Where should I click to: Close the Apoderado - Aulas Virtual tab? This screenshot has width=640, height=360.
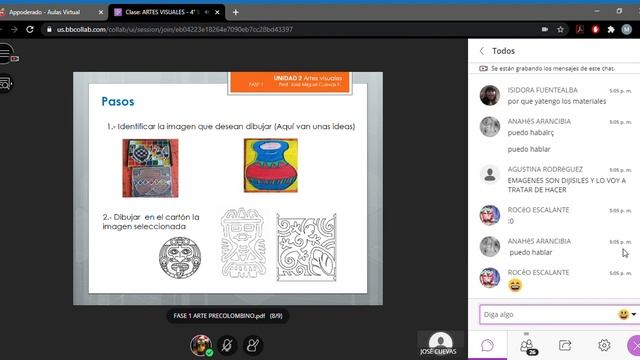coord(101,12)
